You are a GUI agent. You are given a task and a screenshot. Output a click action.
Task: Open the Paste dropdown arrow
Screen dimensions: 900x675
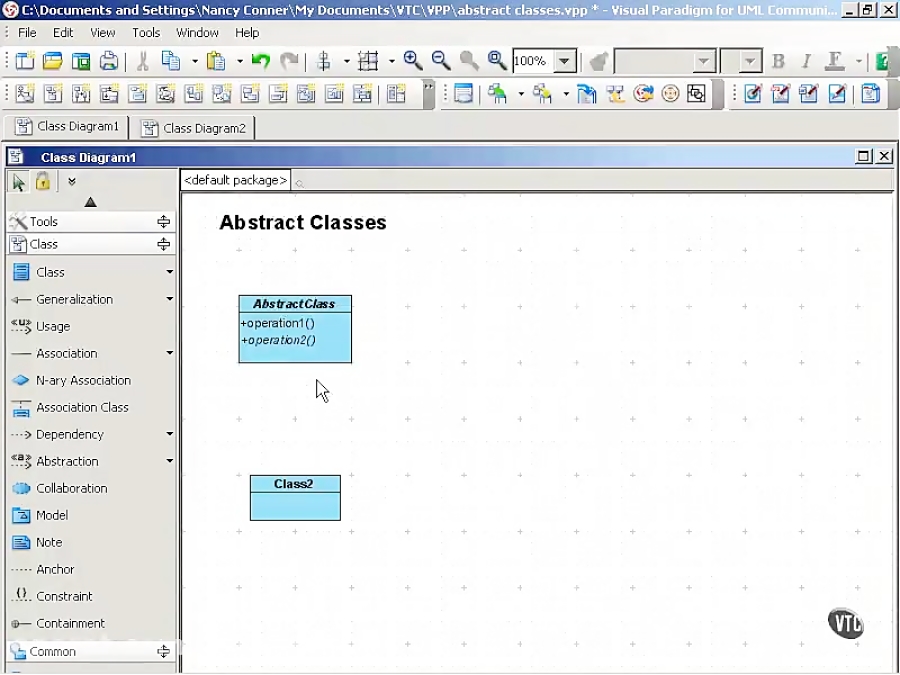239,61
